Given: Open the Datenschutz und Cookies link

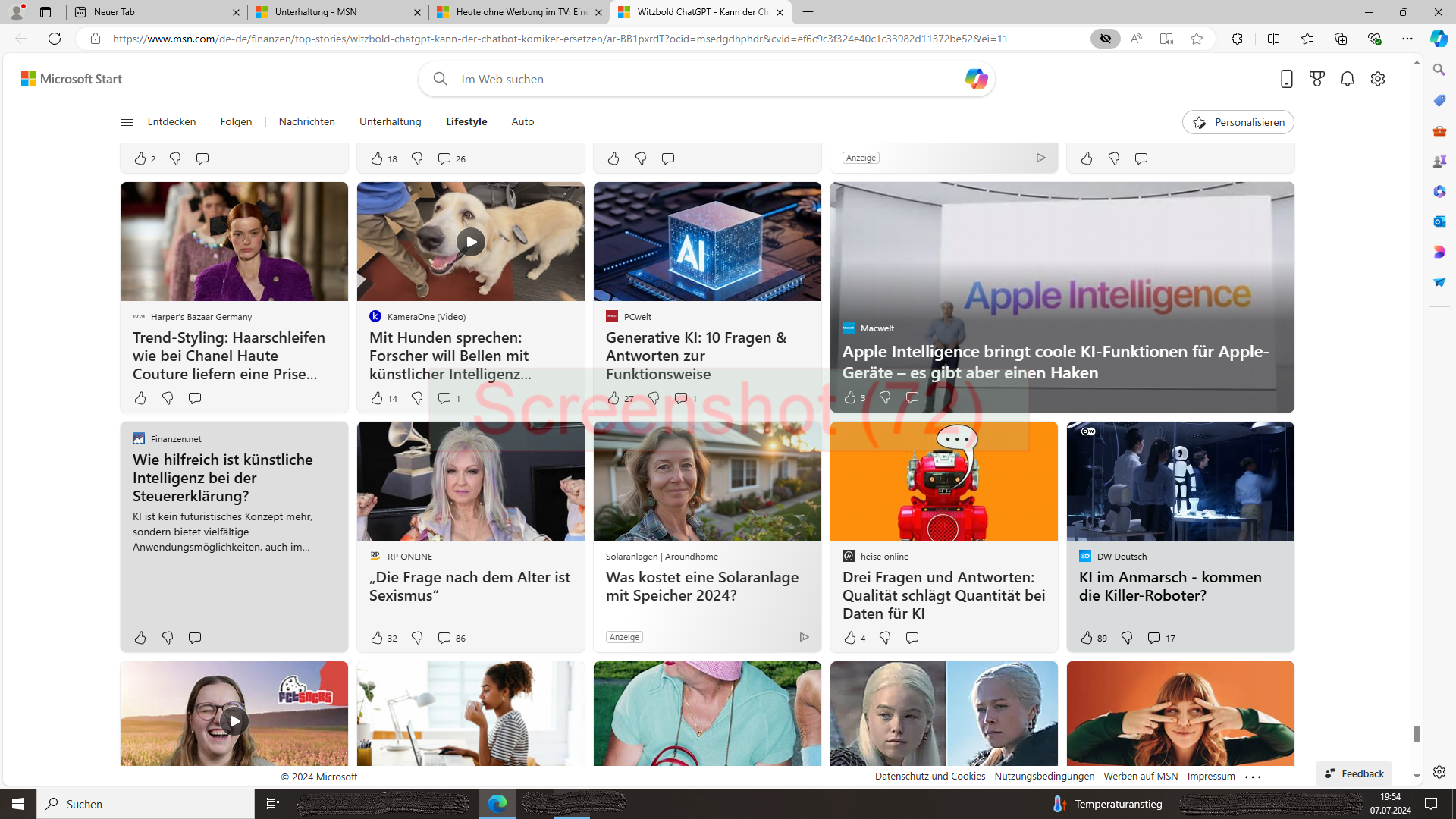Looking at the screenshot, I should (930, 776).
